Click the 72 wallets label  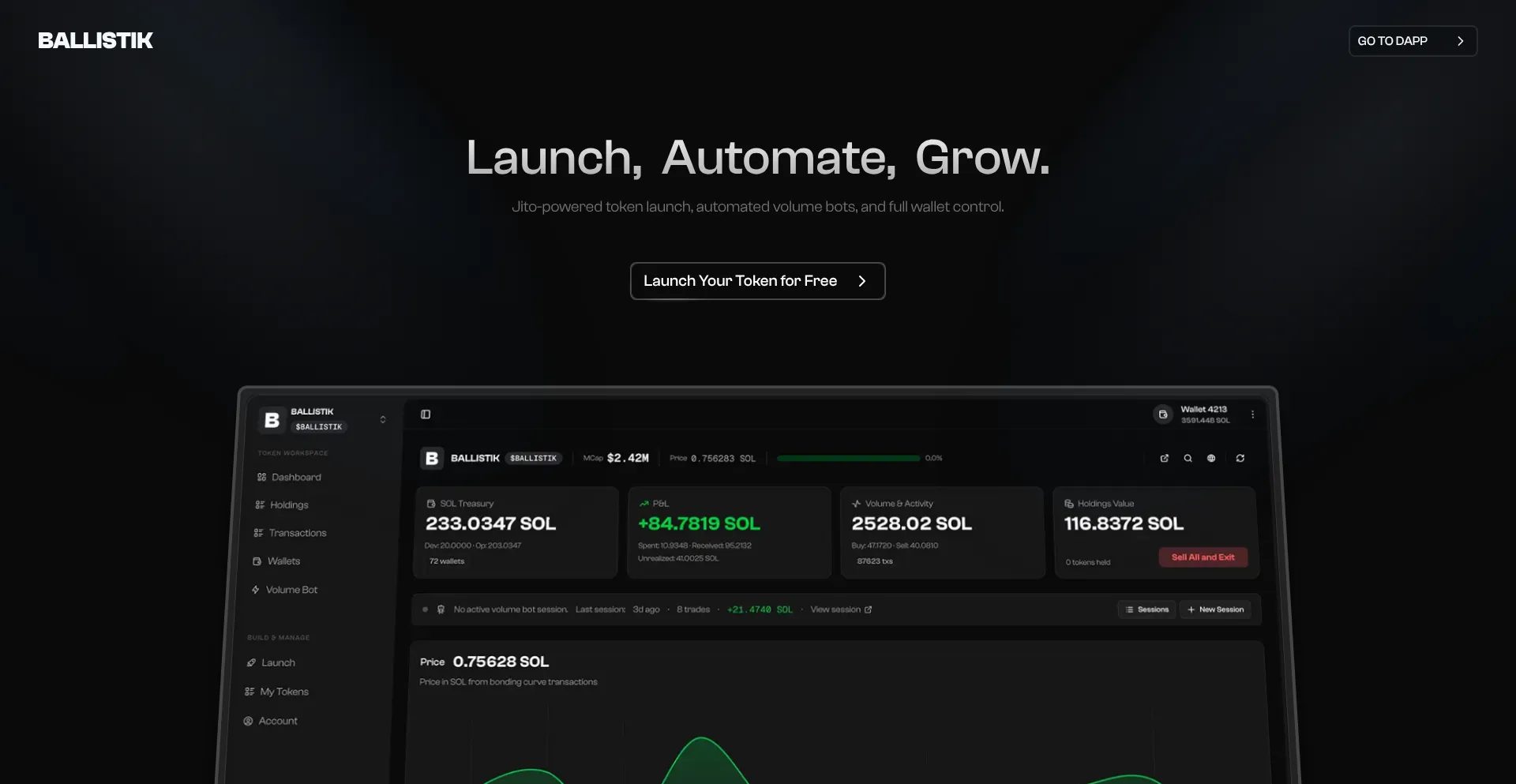point(447,561)
